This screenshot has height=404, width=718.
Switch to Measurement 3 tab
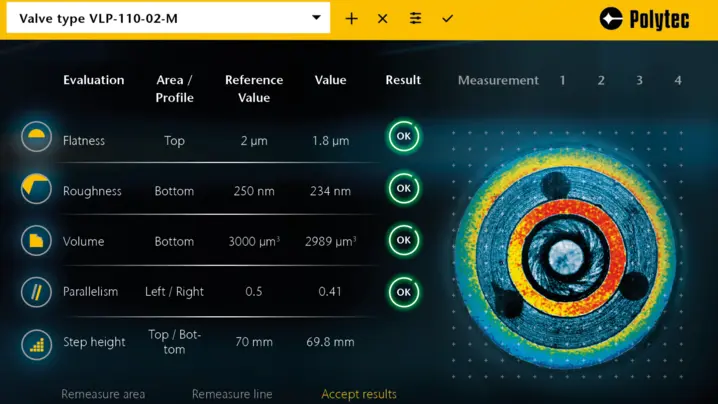639,80
